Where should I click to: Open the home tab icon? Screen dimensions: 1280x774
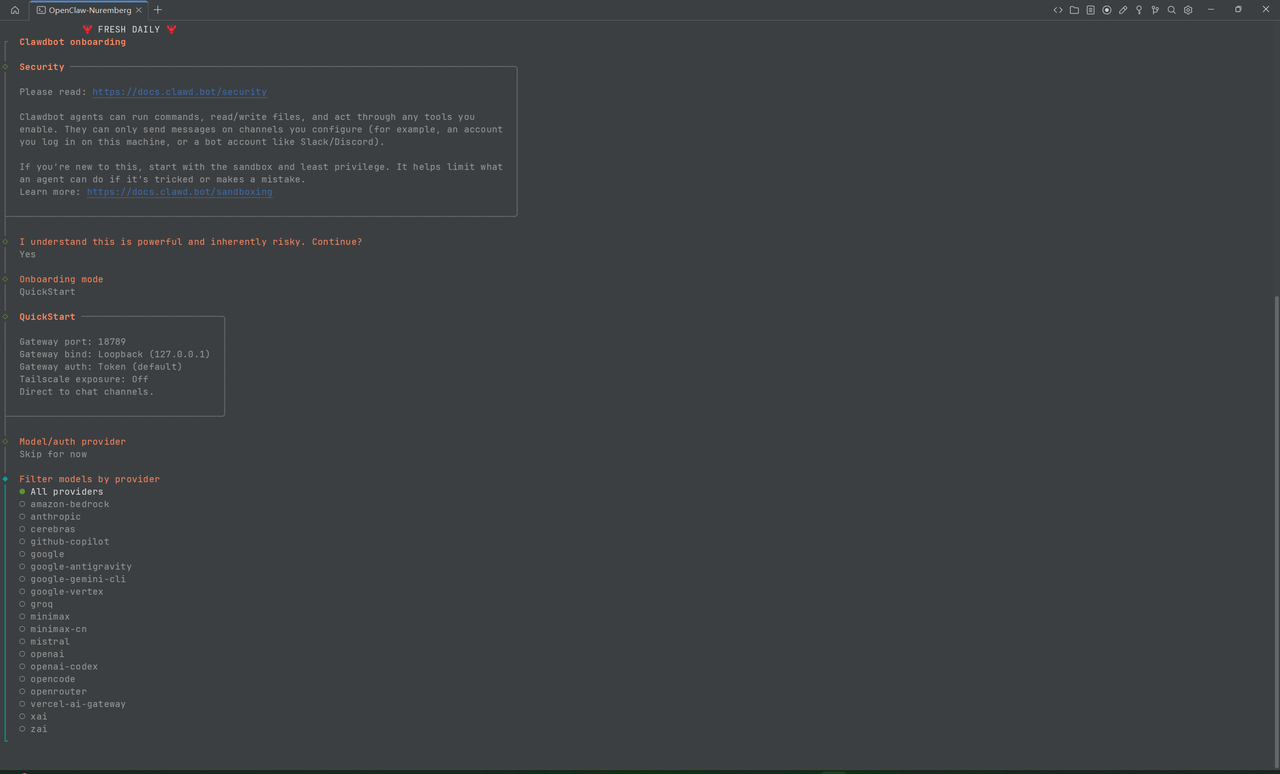pos(14,10)
